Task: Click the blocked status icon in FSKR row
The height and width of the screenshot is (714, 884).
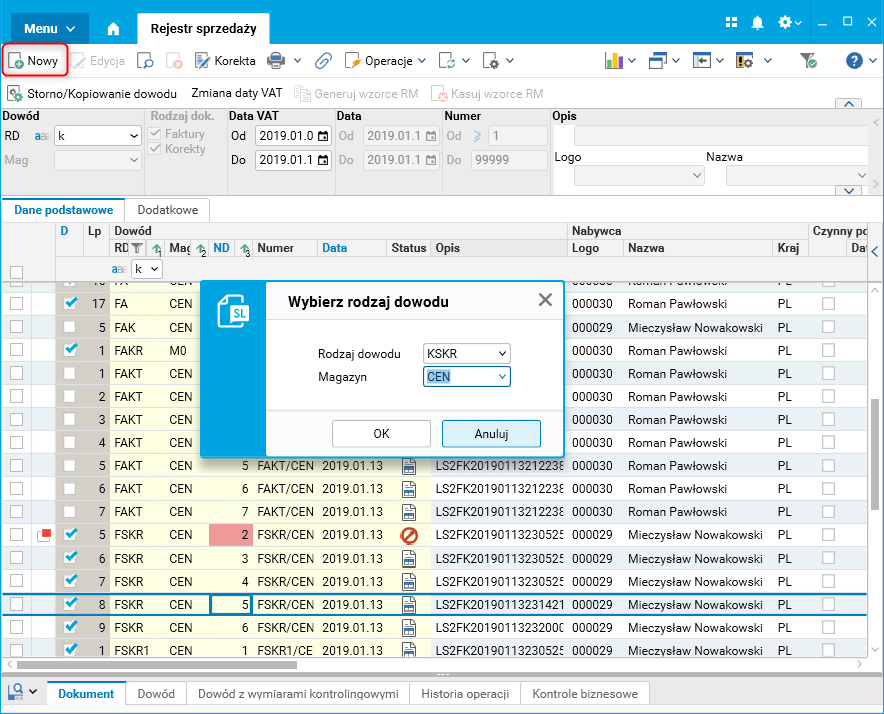Action: tap(409, 535)
